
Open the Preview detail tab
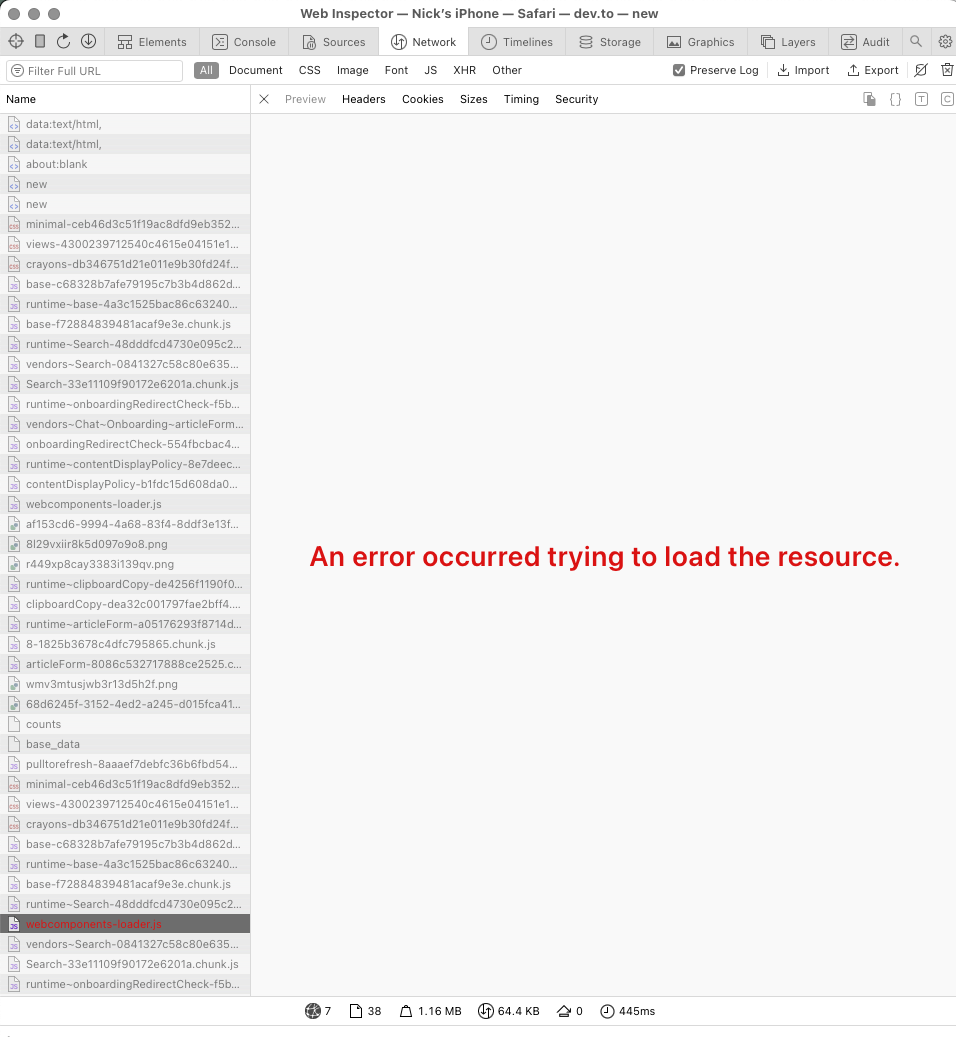point(305,99)
